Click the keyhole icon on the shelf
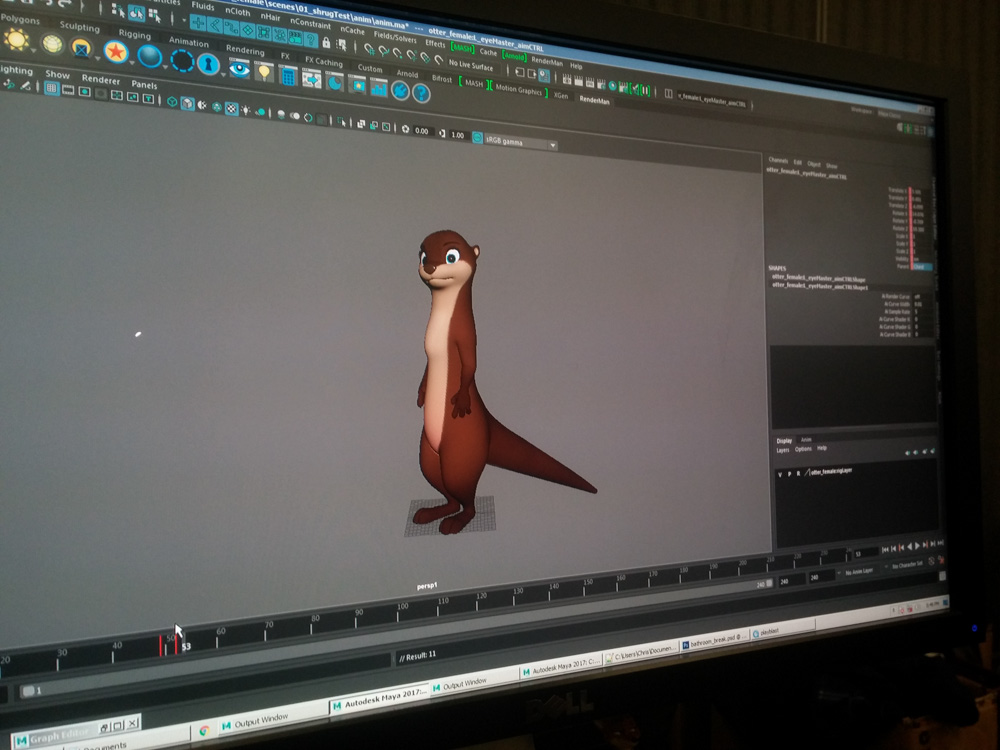 [x=208, y=64]
